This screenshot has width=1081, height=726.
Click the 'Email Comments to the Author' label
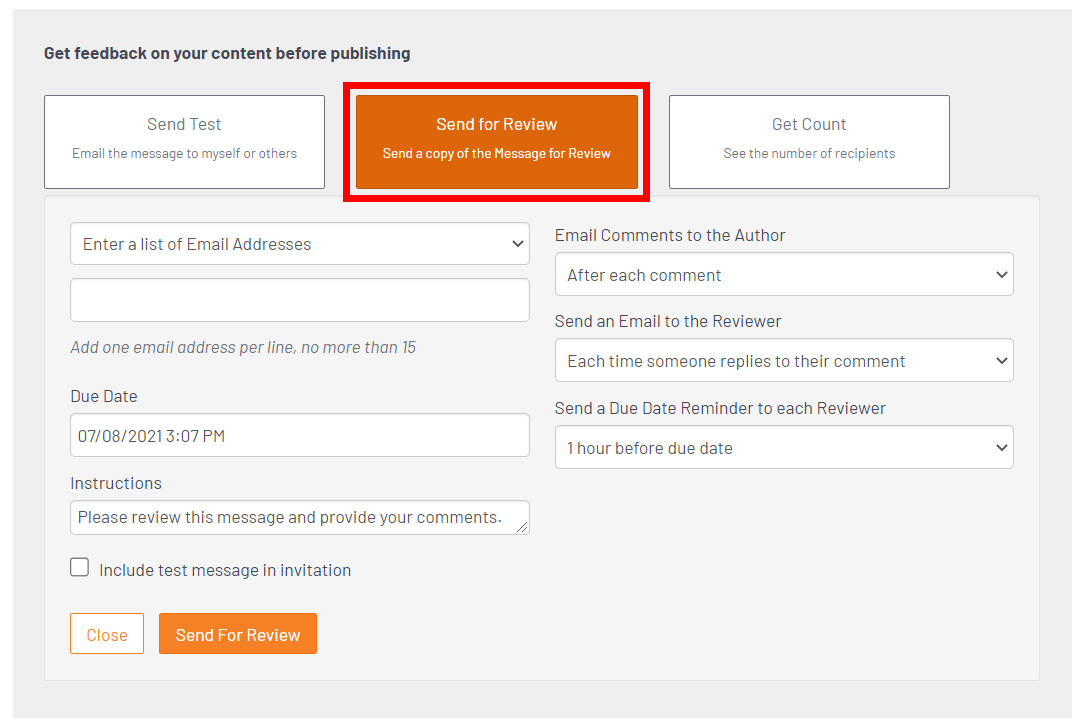tap(670, 235)
